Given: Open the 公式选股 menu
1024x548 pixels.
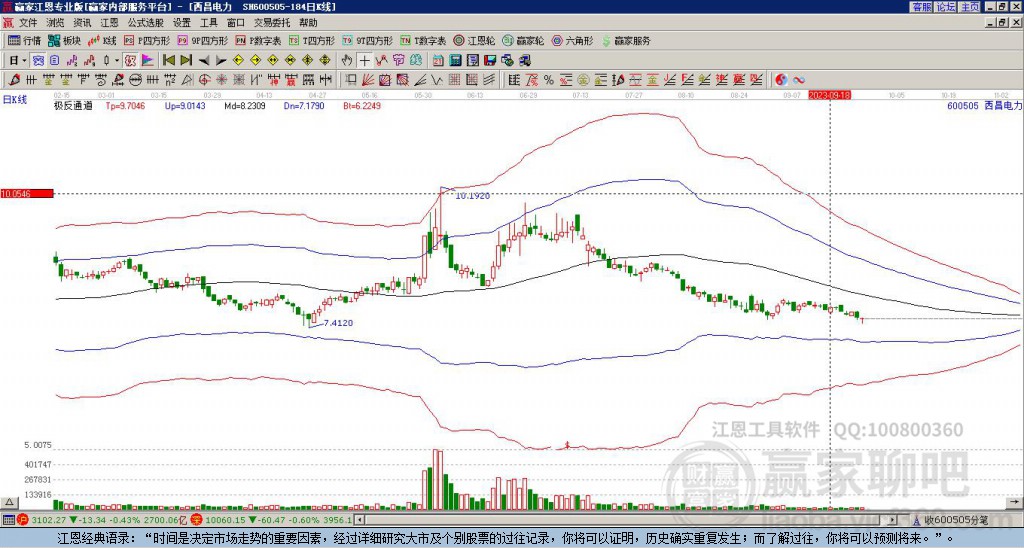Looking at the screenshot, I should click(146, 23).
